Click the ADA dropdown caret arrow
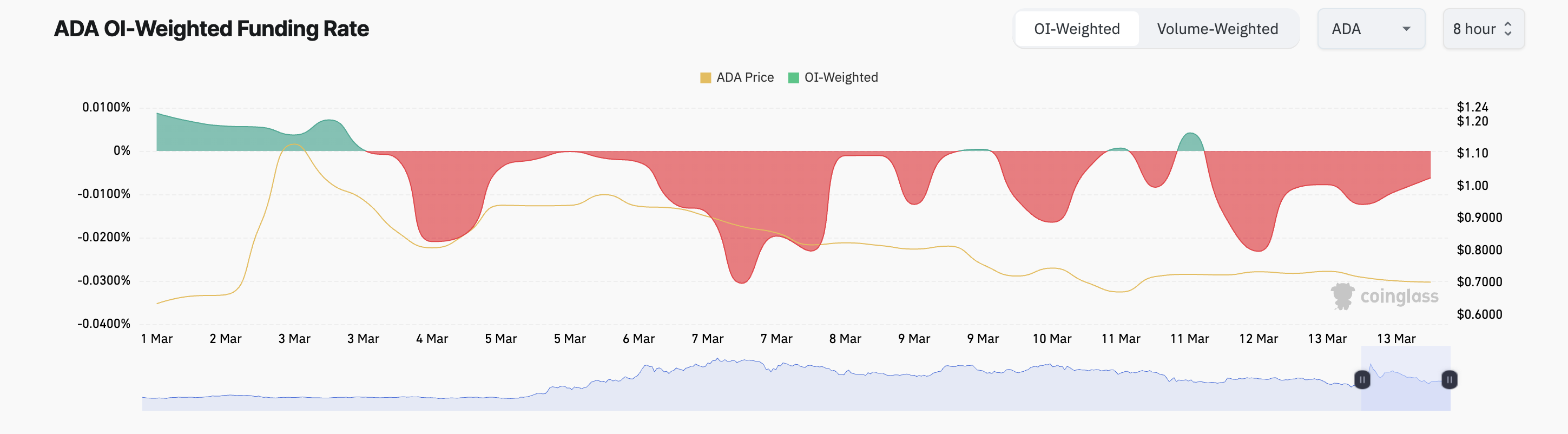Viewport: 1568px width, 434px height. tap(1406, 29)
